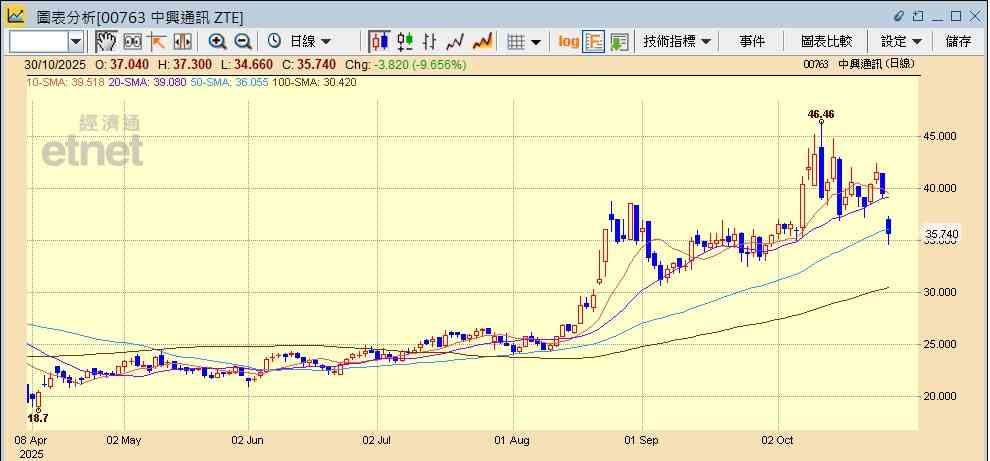Click the zoom out magnifier icon
Viewport: 990px width, 461px height.
coord(243,41)
